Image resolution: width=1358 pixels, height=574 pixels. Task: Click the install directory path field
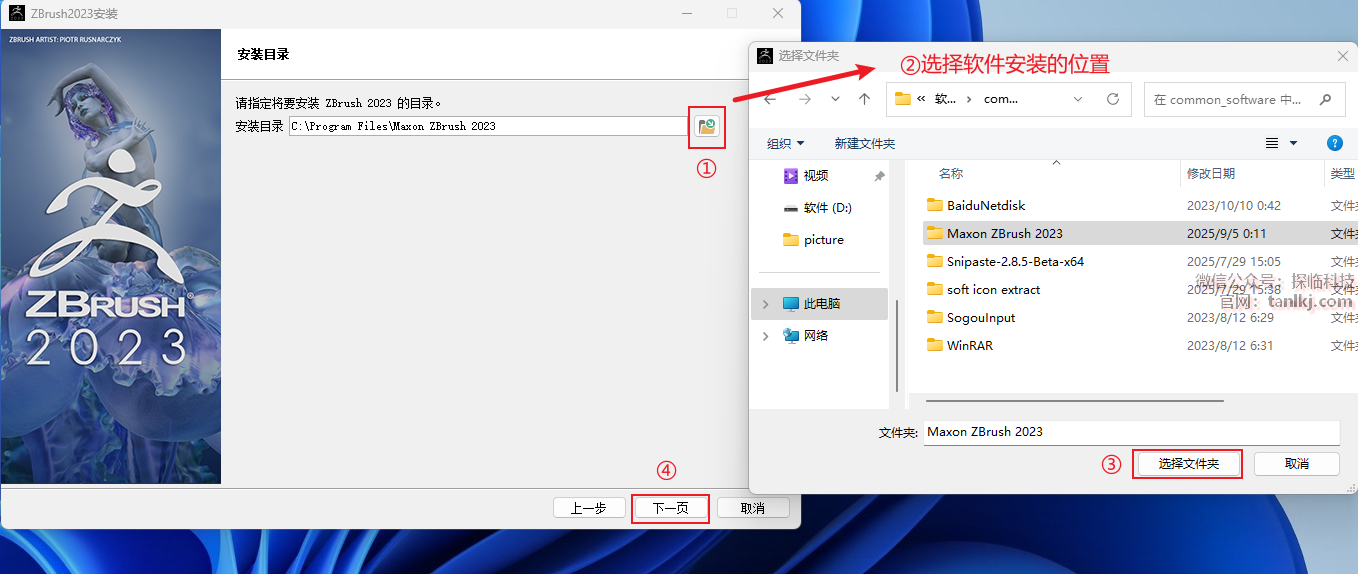(488, 126)
